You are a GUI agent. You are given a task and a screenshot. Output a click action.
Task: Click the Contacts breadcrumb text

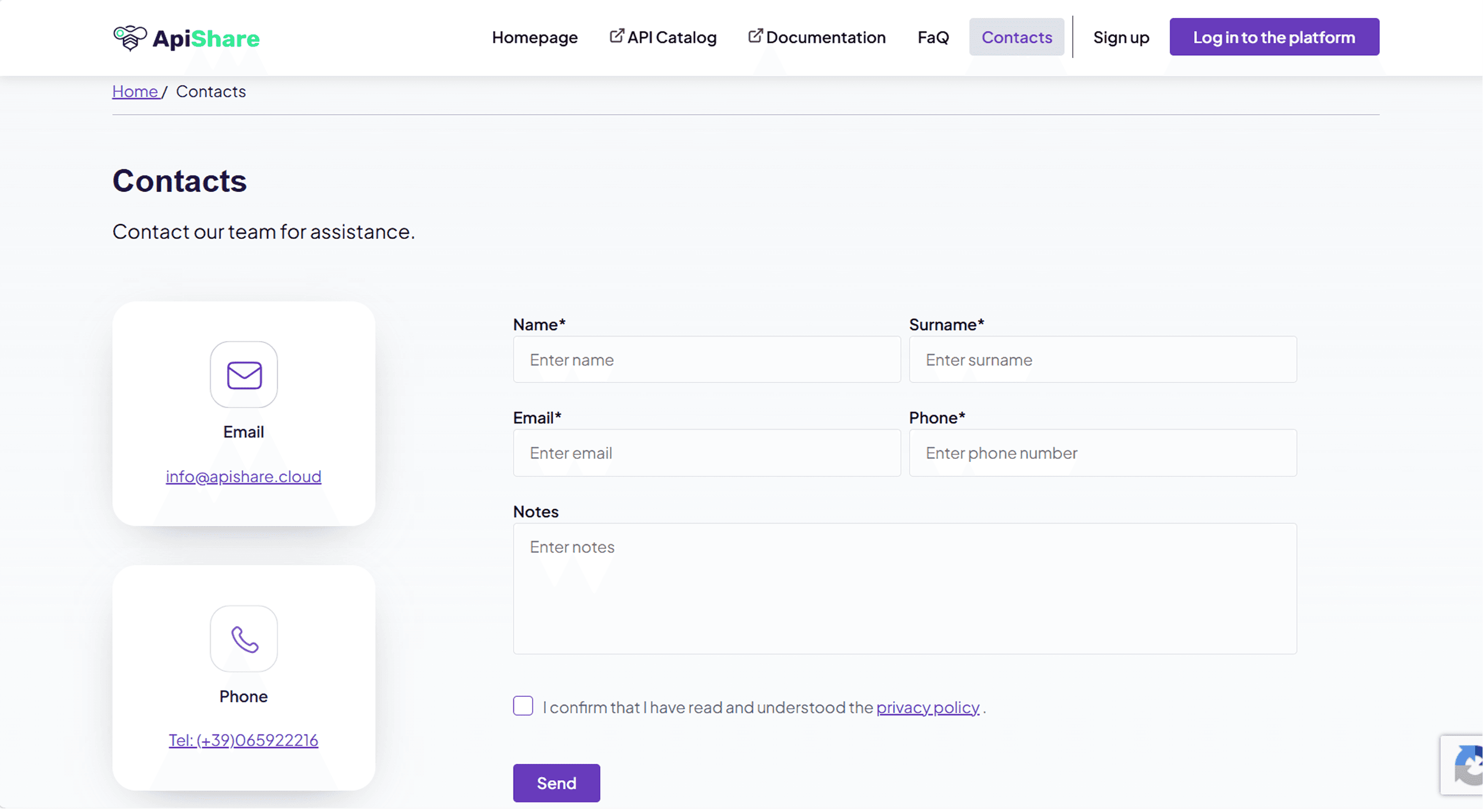click(211, 92)
